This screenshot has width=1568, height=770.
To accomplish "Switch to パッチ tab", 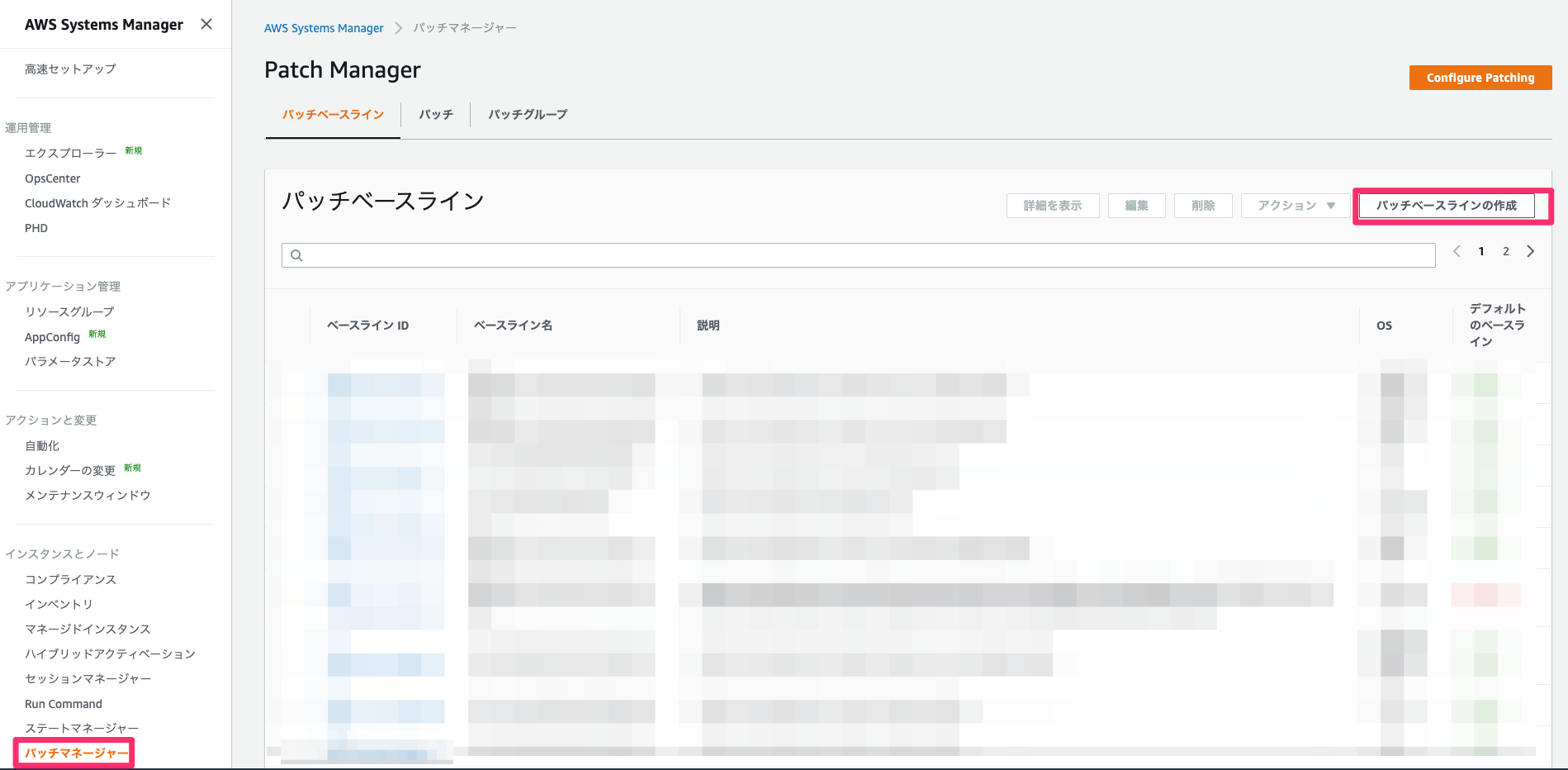I will pyautogui.click(x=436, y=115).
